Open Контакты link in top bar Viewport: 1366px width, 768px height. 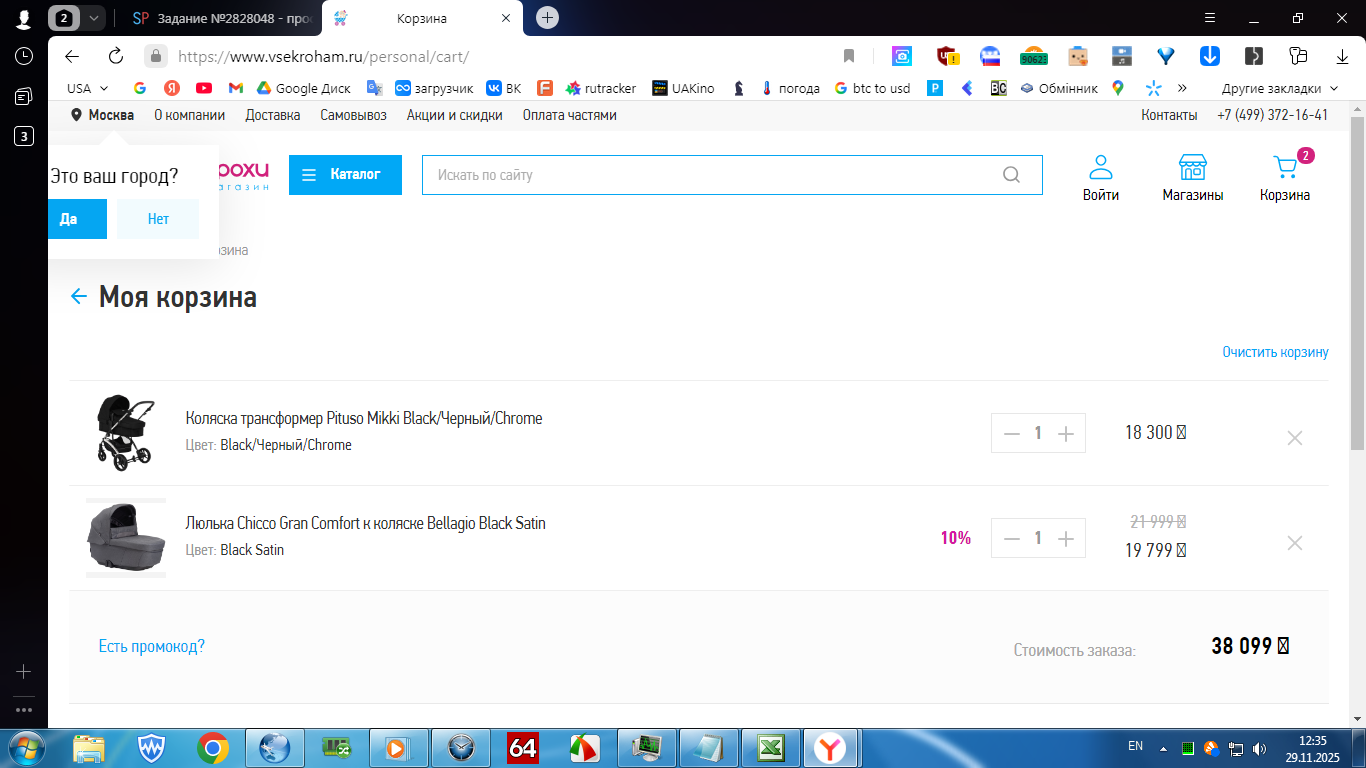(1169, 115)
